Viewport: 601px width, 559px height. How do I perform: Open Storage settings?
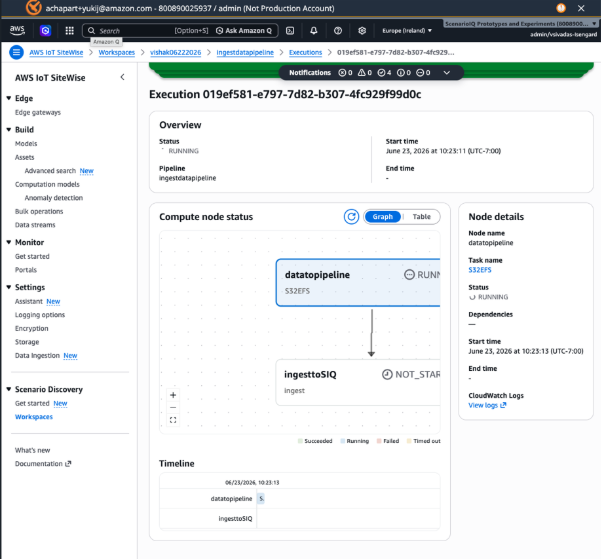pyautogui.click(x=27, y=342)
